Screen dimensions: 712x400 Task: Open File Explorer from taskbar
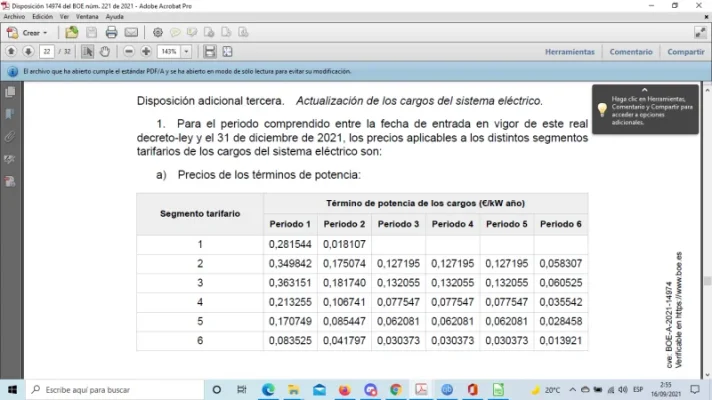[x=293, y=390]
